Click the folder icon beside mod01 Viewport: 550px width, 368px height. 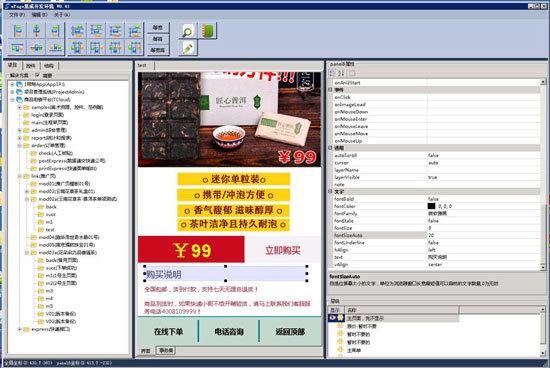pyautogui.click(x=34, y=183)
